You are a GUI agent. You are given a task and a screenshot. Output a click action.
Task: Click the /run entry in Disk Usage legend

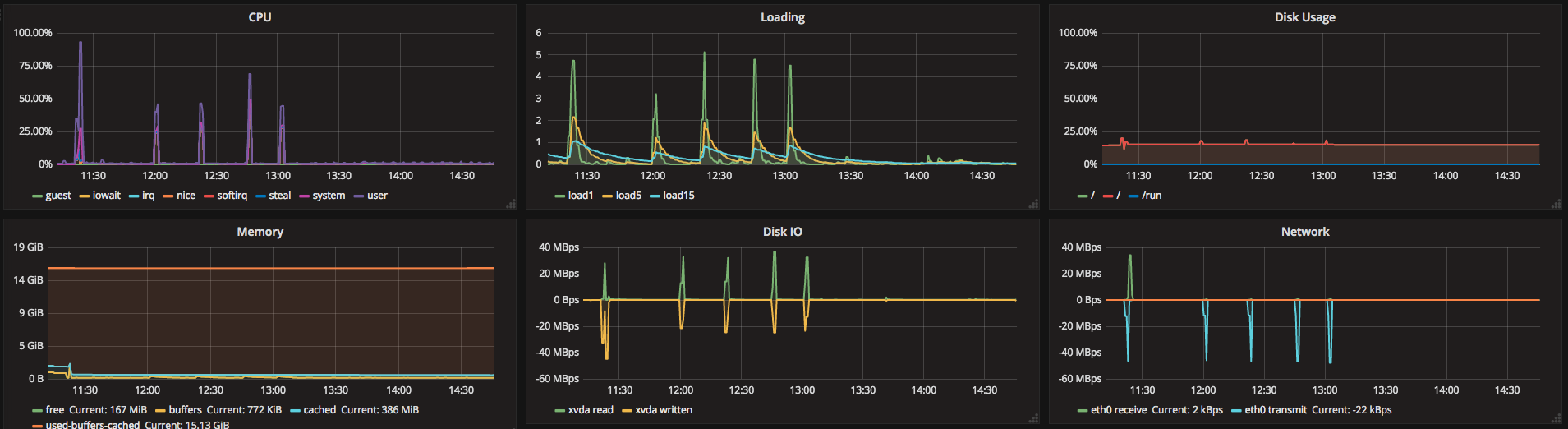click(x=1151, y=196)
